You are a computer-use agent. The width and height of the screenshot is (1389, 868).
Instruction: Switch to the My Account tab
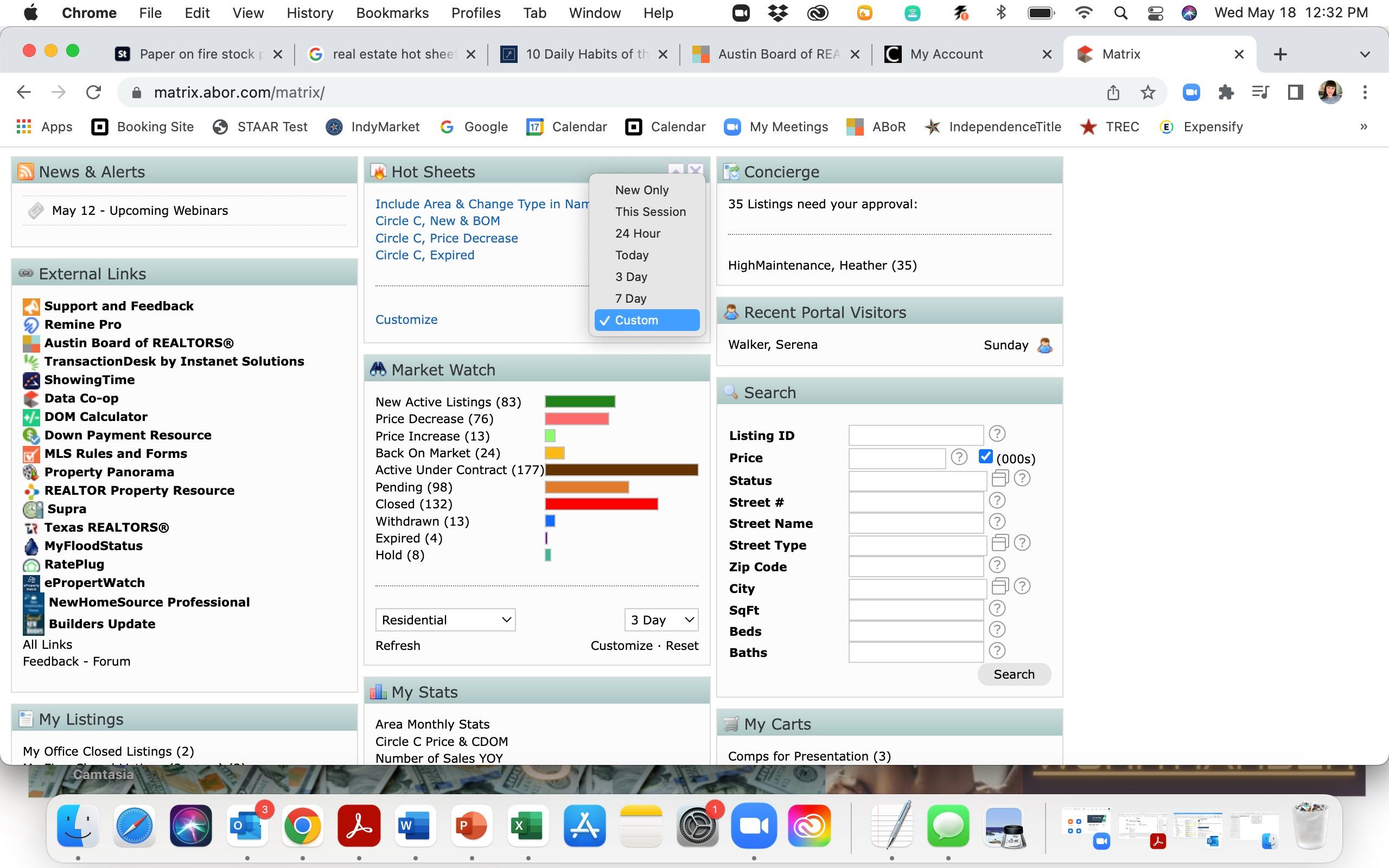click(x=946, y=54)
